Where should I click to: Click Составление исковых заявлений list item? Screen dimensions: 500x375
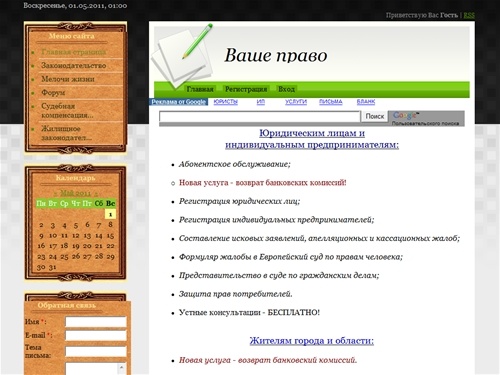pos(319,238)
